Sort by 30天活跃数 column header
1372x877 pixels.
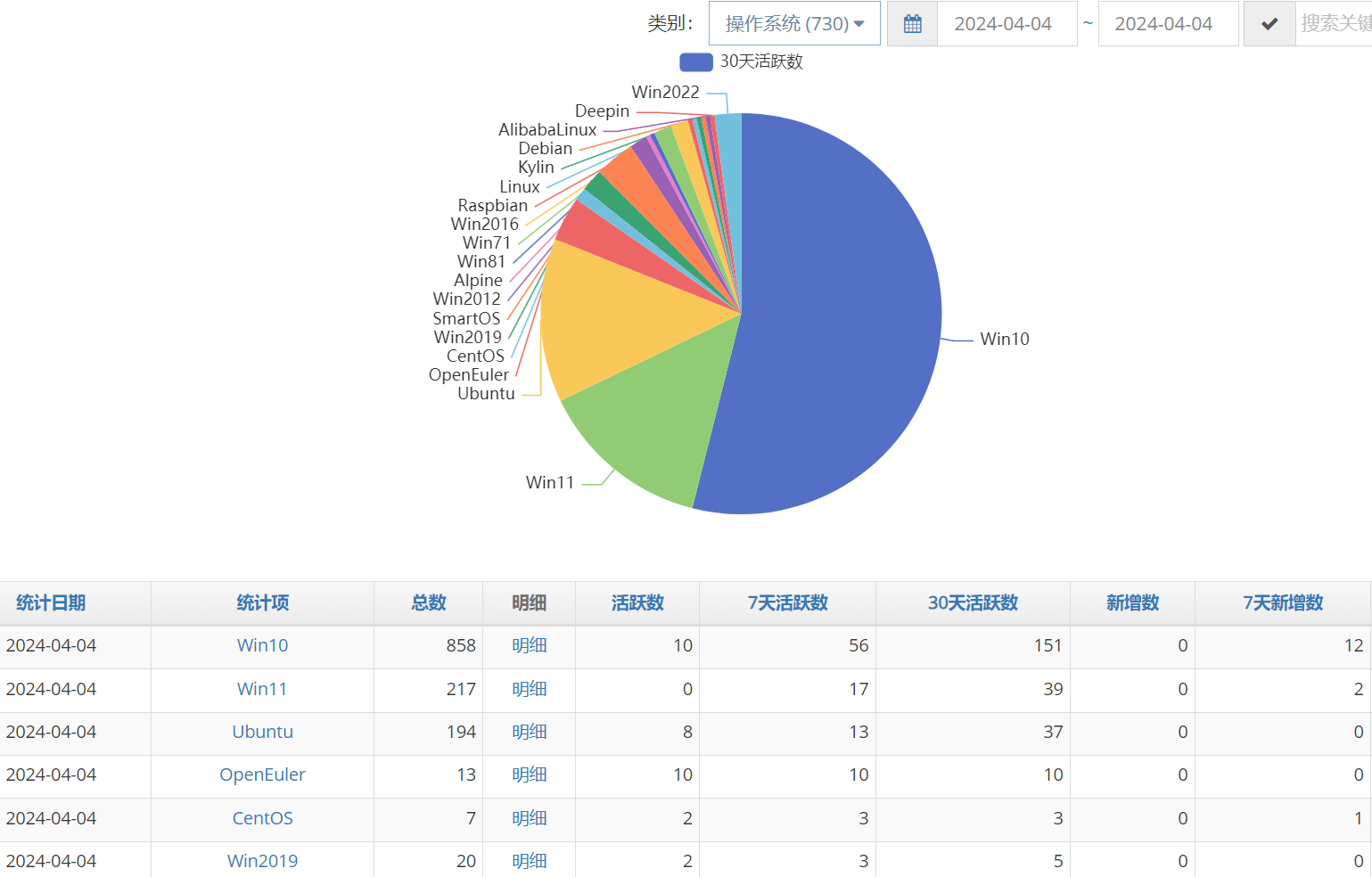coord(973,602)
